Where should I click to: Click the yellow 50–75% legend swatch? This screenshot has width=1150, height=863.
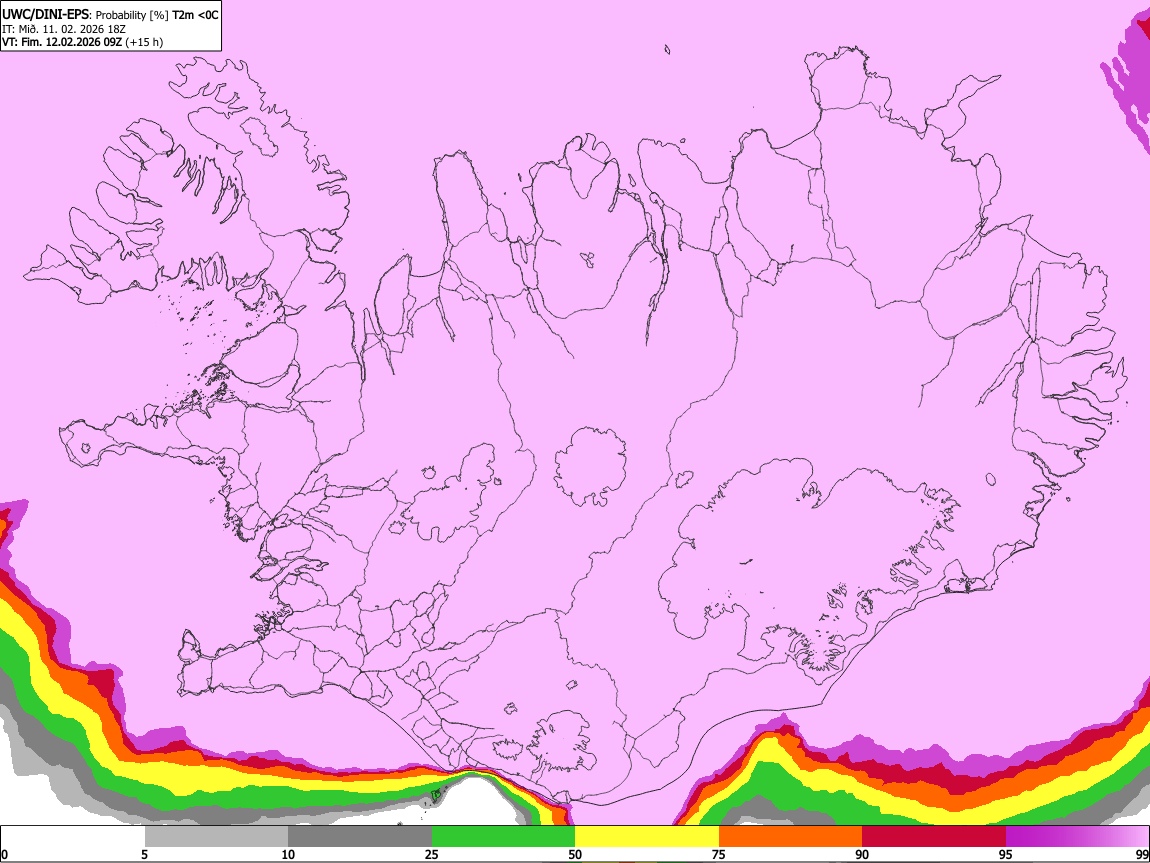tap(647, 837)
